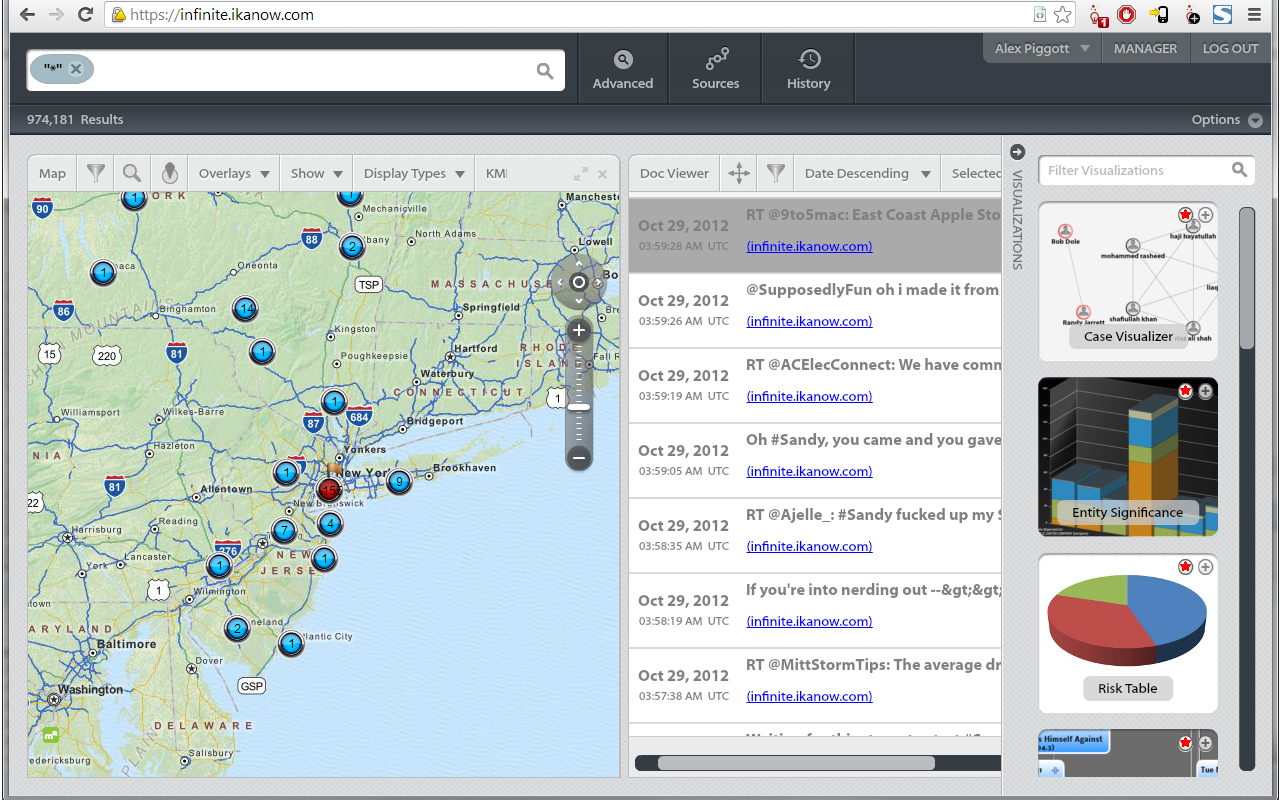Remove the "*" search term tag
The width and height of the screenshot is (1280, 800).
[76, 69]
